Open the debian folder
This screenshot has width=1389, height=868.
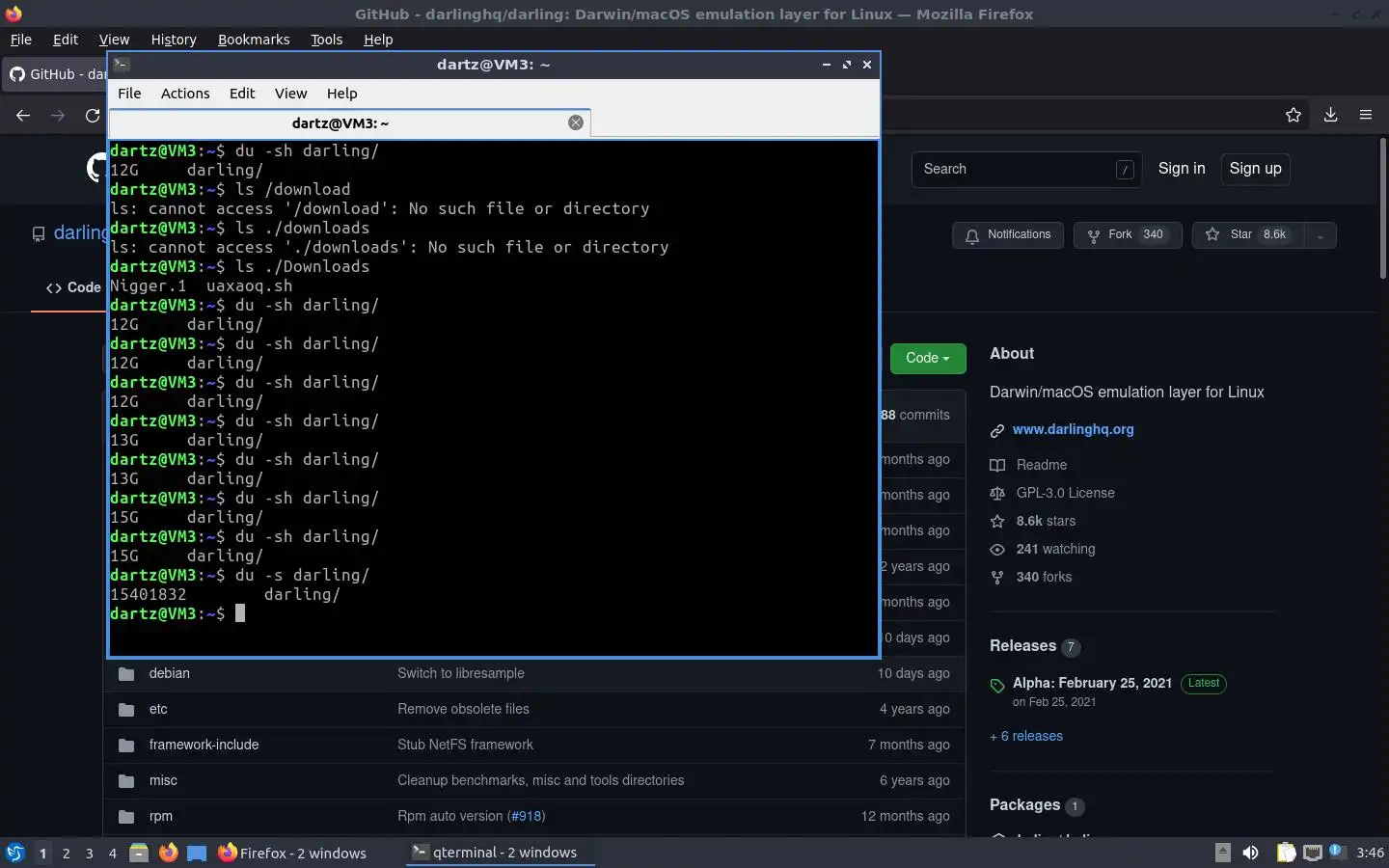click(170, 673)
